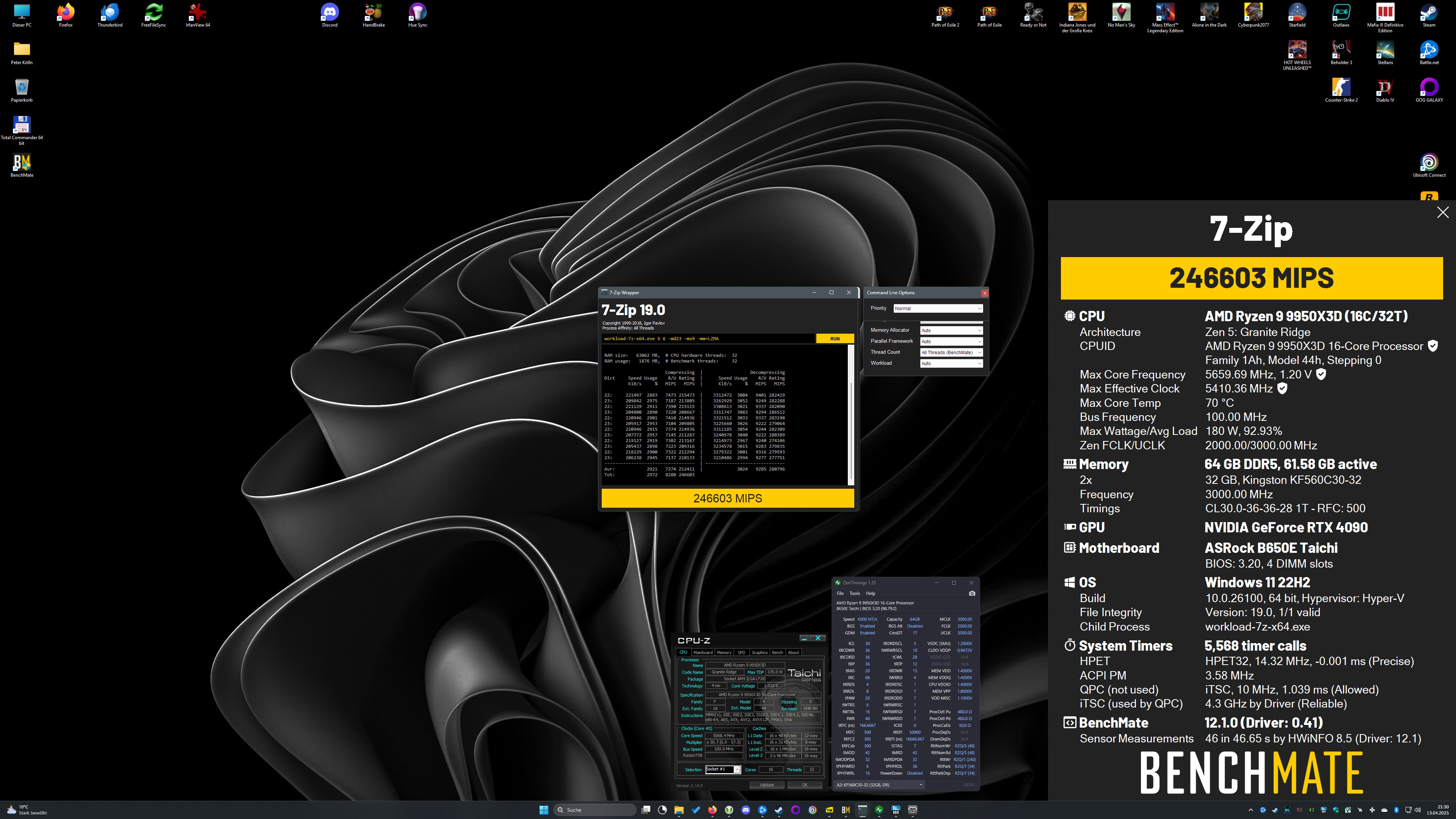Launch the Diablo IV desktop shortcut
Viewport: 1456px width, 819px height.
click(1385, 91)
